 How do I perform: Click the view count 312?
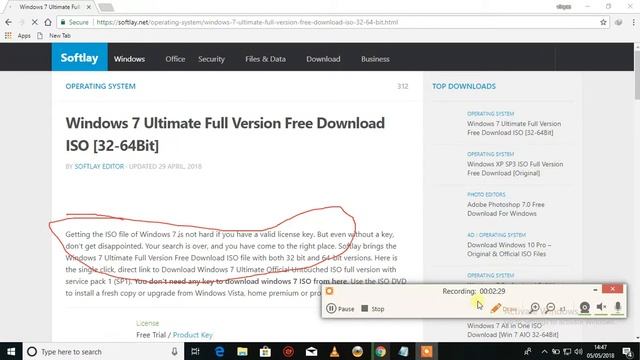coord(402,86)
